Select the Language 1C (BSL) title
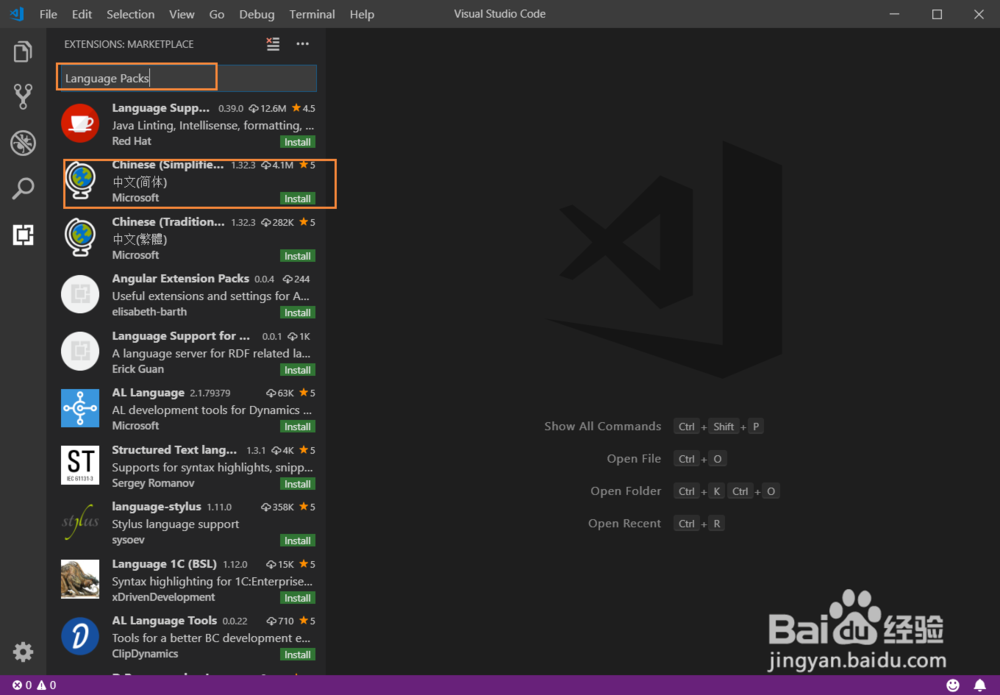This screenshot has height=695, width=1000. click(165, 564)
